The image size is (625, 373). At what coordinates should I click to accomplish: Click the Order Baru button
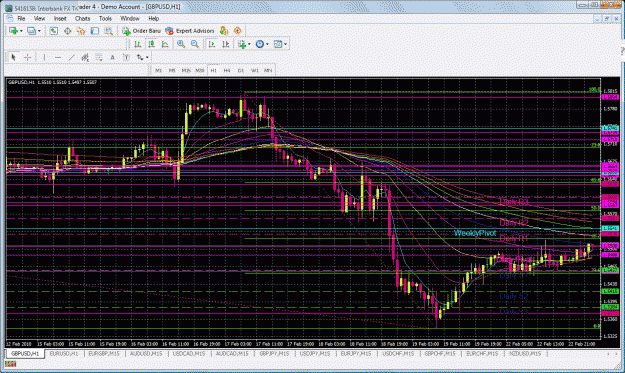pos(142,31)
